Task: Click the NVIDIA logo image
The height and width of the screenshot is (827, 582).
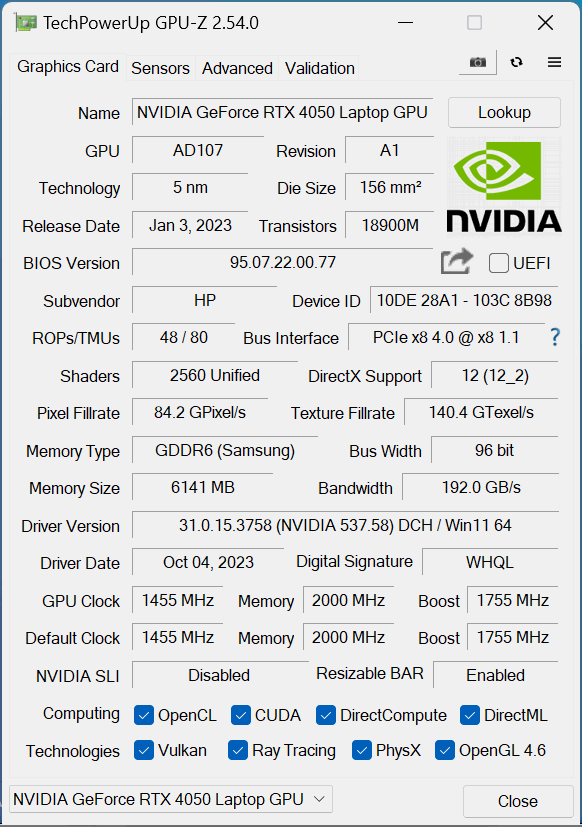Action: point(504,187)
